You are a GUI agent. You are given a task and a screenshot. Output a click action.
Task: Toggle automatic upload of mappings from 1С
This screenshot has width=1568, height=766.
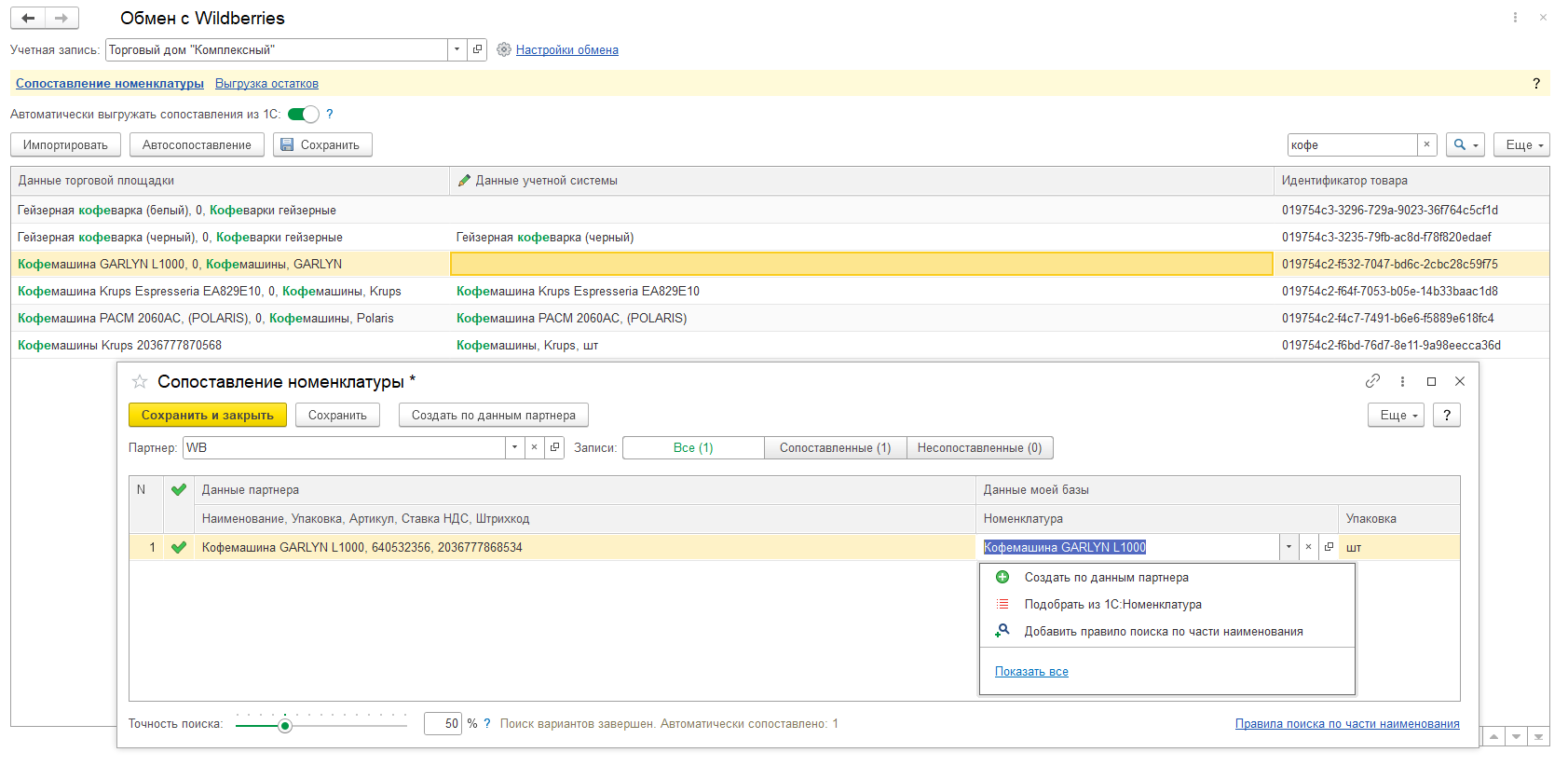coord(303,114)
